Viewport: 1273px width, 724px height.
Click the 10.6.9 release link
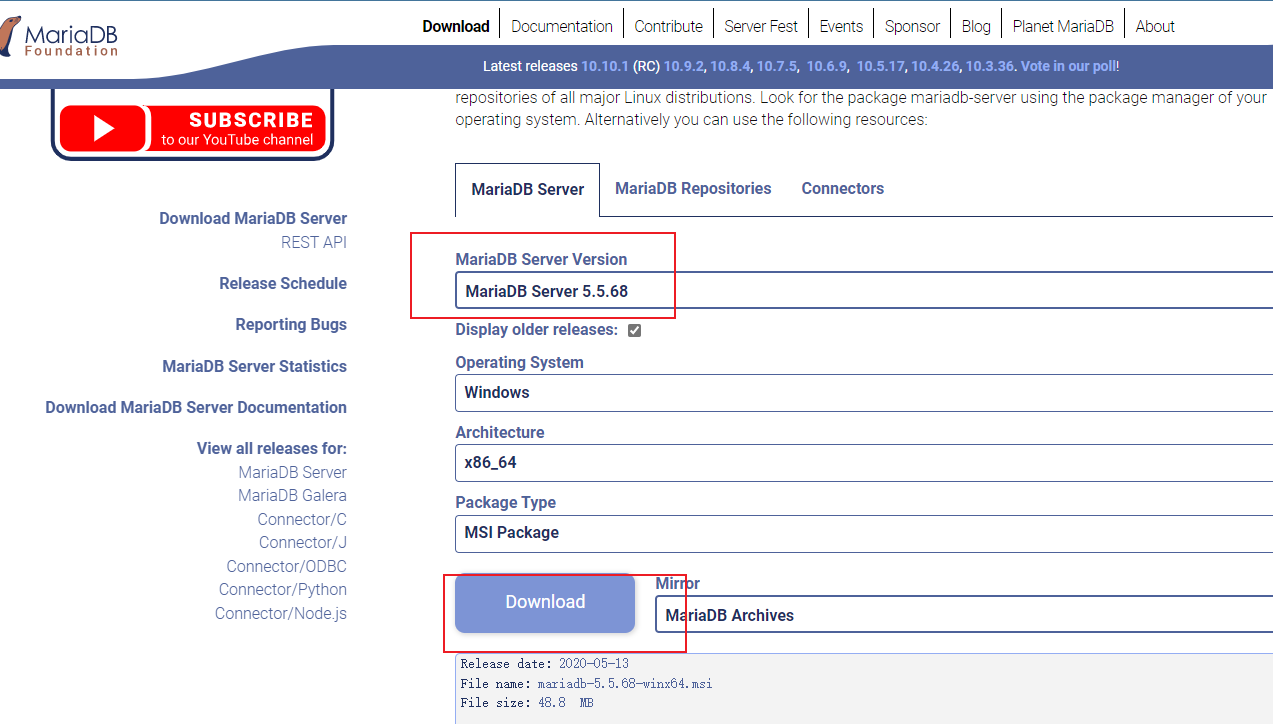tap(826, 66)
